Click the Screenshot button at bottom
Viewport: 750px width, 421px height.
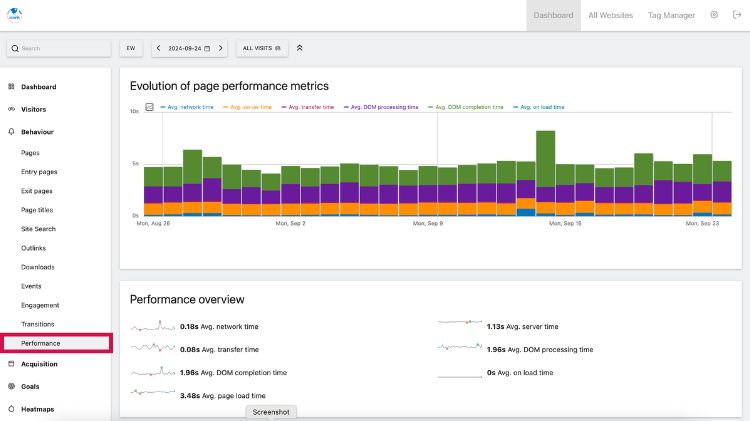271,412
